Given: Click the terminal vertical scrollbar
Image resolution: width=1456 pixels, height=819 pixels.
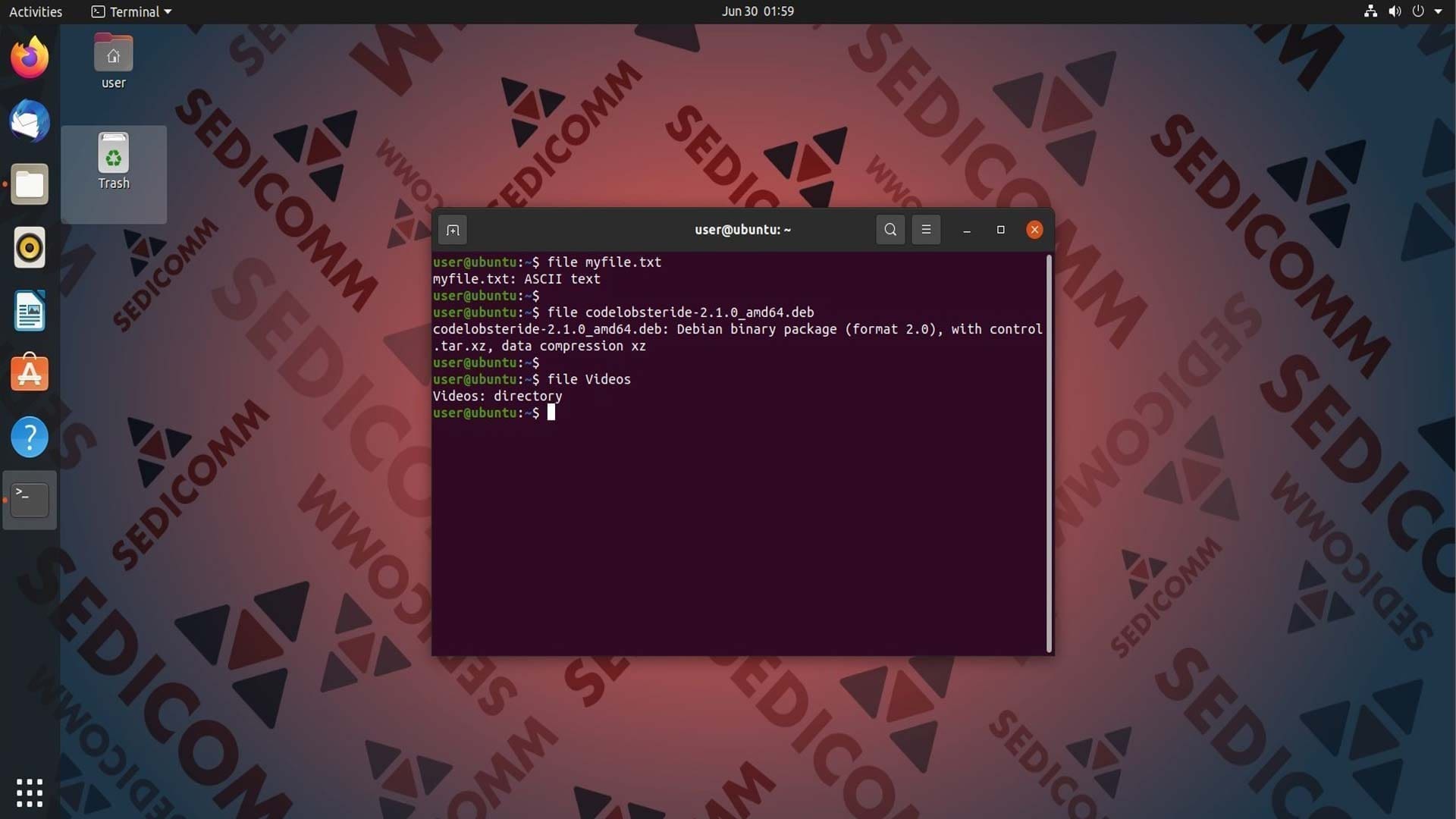Looking at the screenshot, I should coord(1049,453).
